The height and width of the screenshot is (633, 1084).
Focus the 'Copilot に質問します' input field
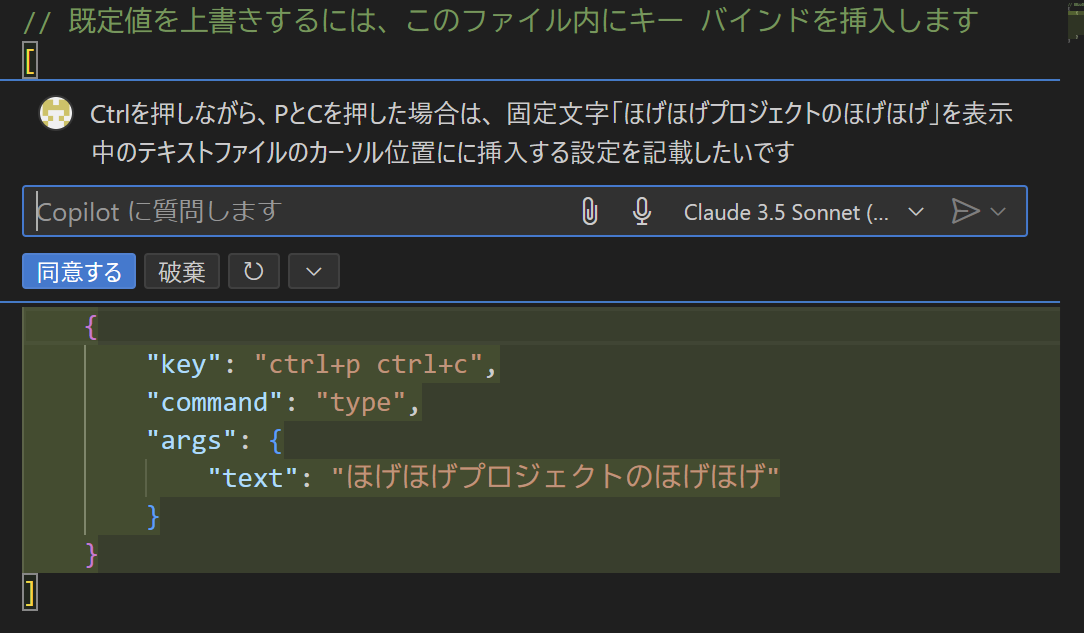(297, 211)
